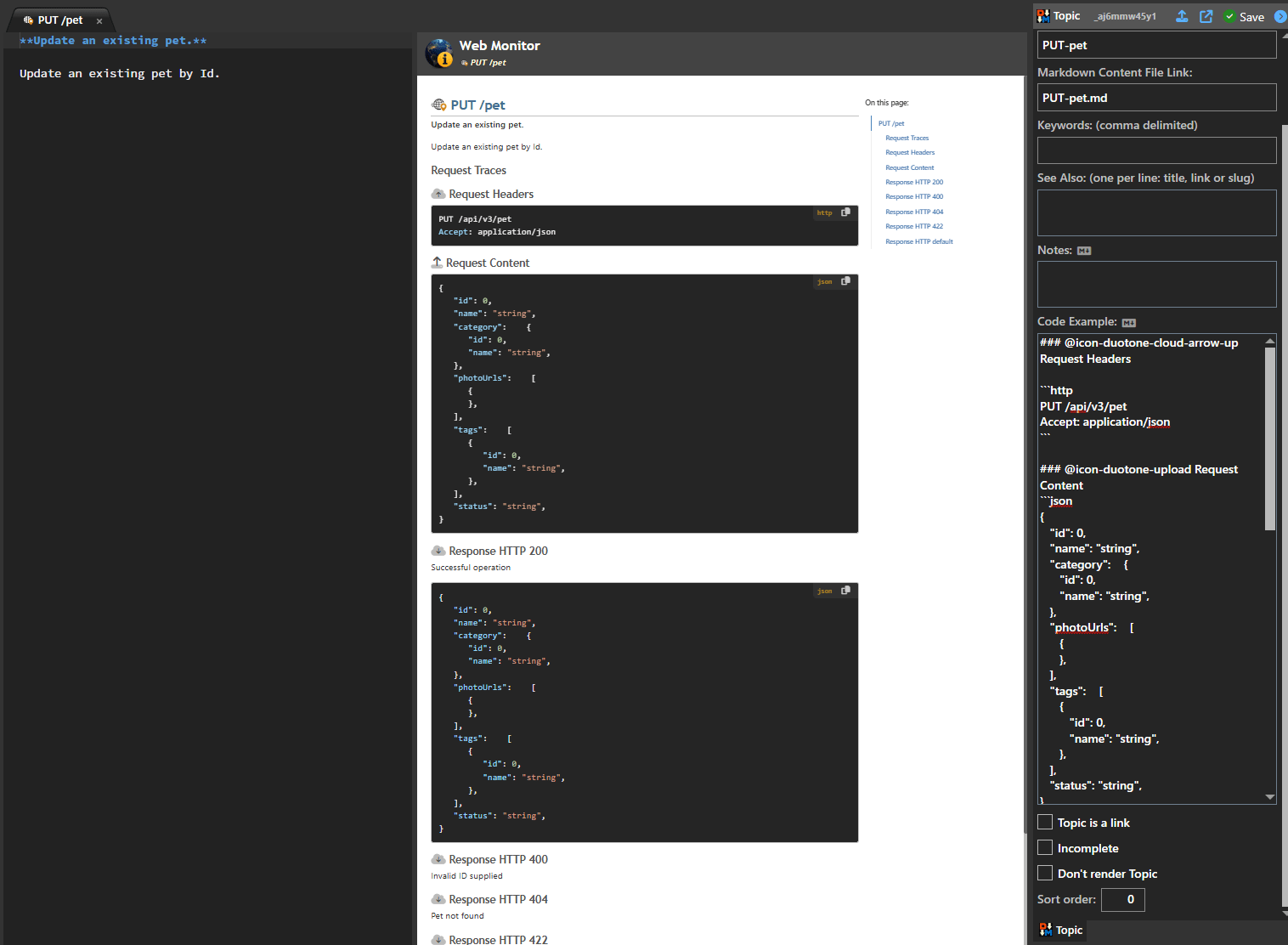Click the cloud-arrow-up icon beside Request Headers
Viewport: 1288px width, 945px height.
tap(438, 194)
